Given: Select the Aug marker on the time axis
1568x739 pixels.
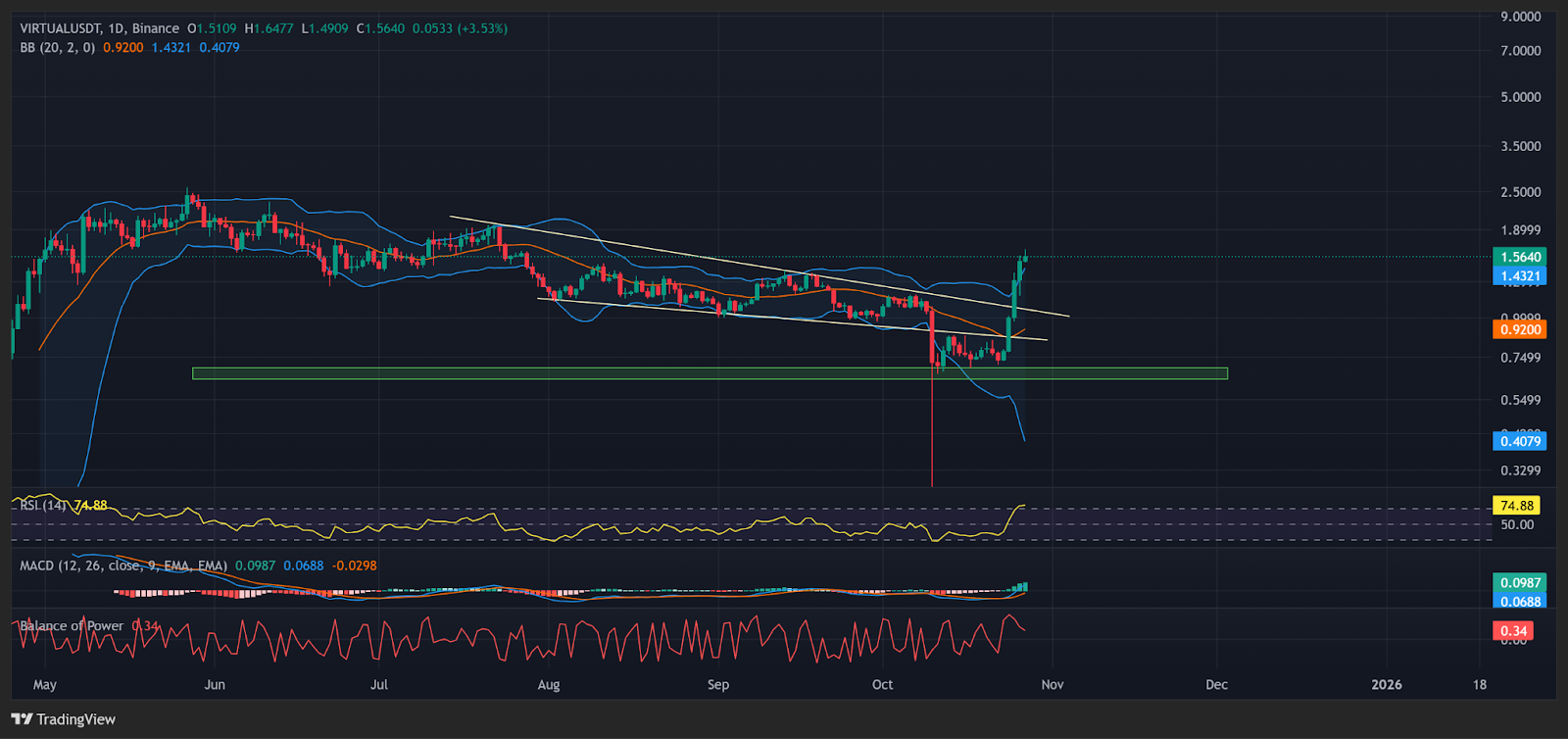Looking at the screenshot, I should point(549,684).
